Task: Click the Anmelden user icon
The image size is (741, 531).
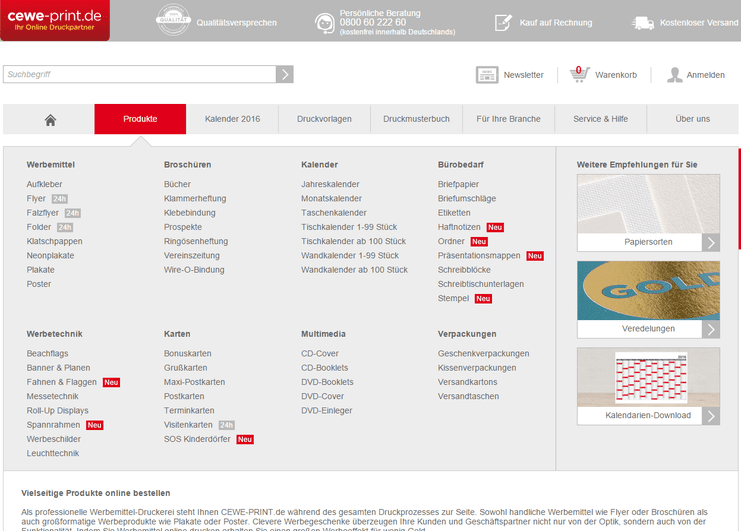Action: point(675,74)
